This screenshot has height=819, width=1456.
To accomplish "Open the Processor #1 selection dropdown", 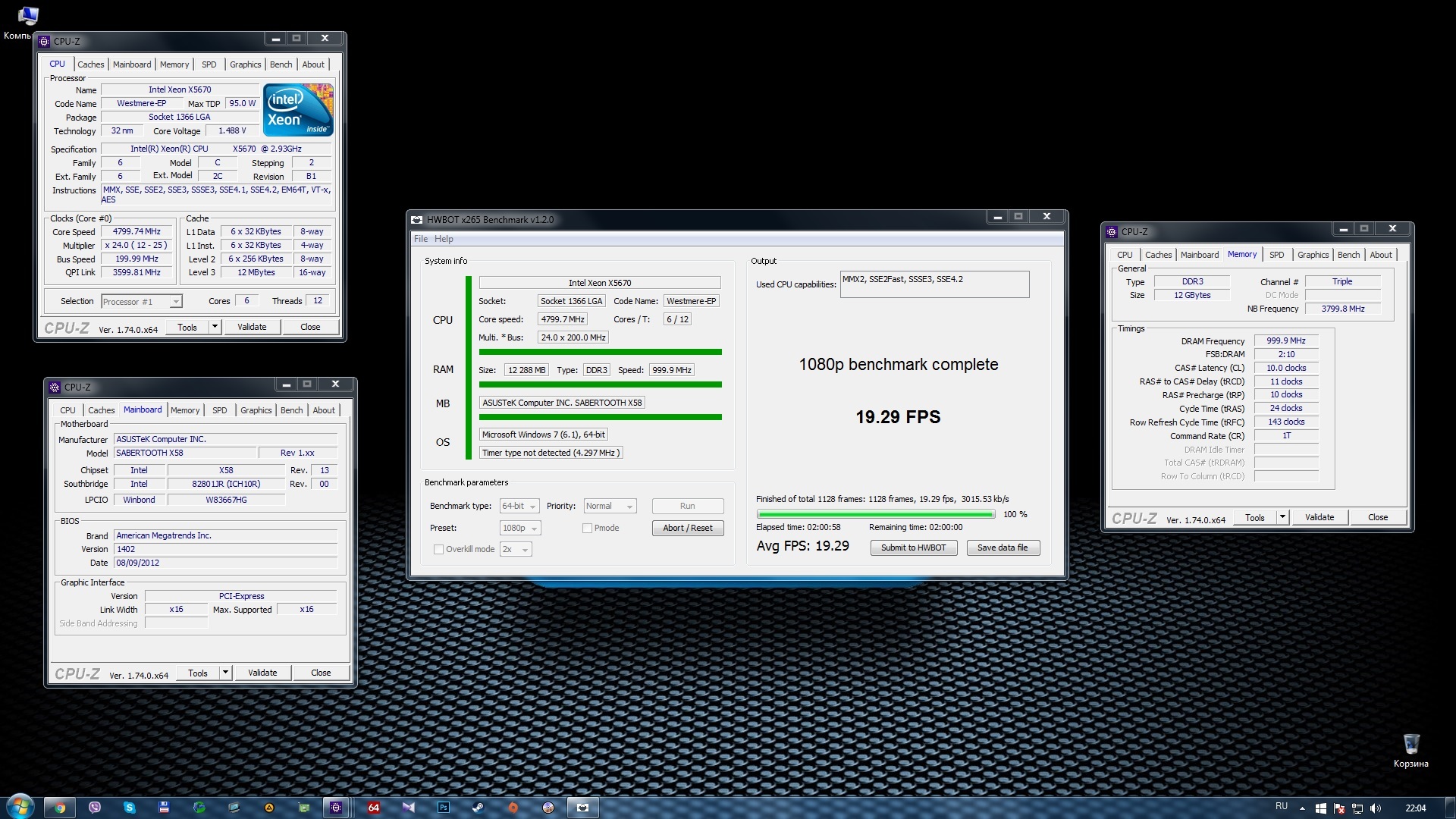I will (142, 302).
